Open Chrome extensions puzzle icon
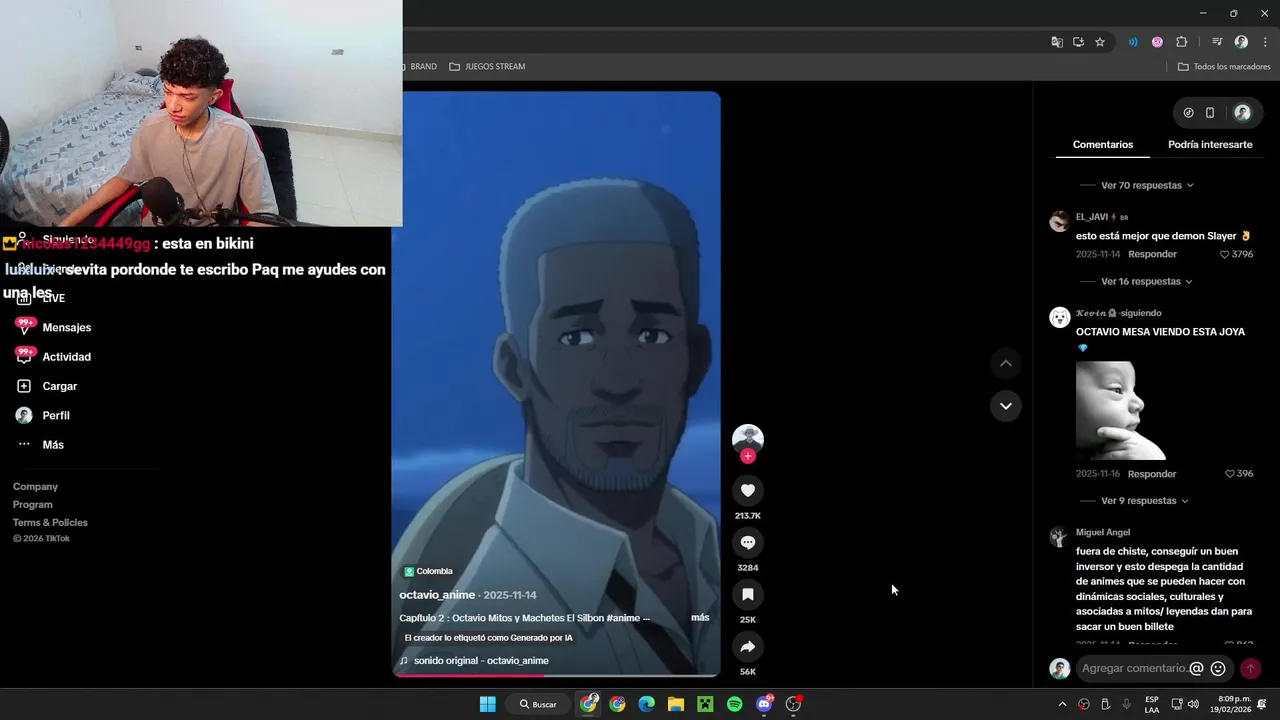The height and width of the screenshot is (720, 1280). pos(1181,42)
